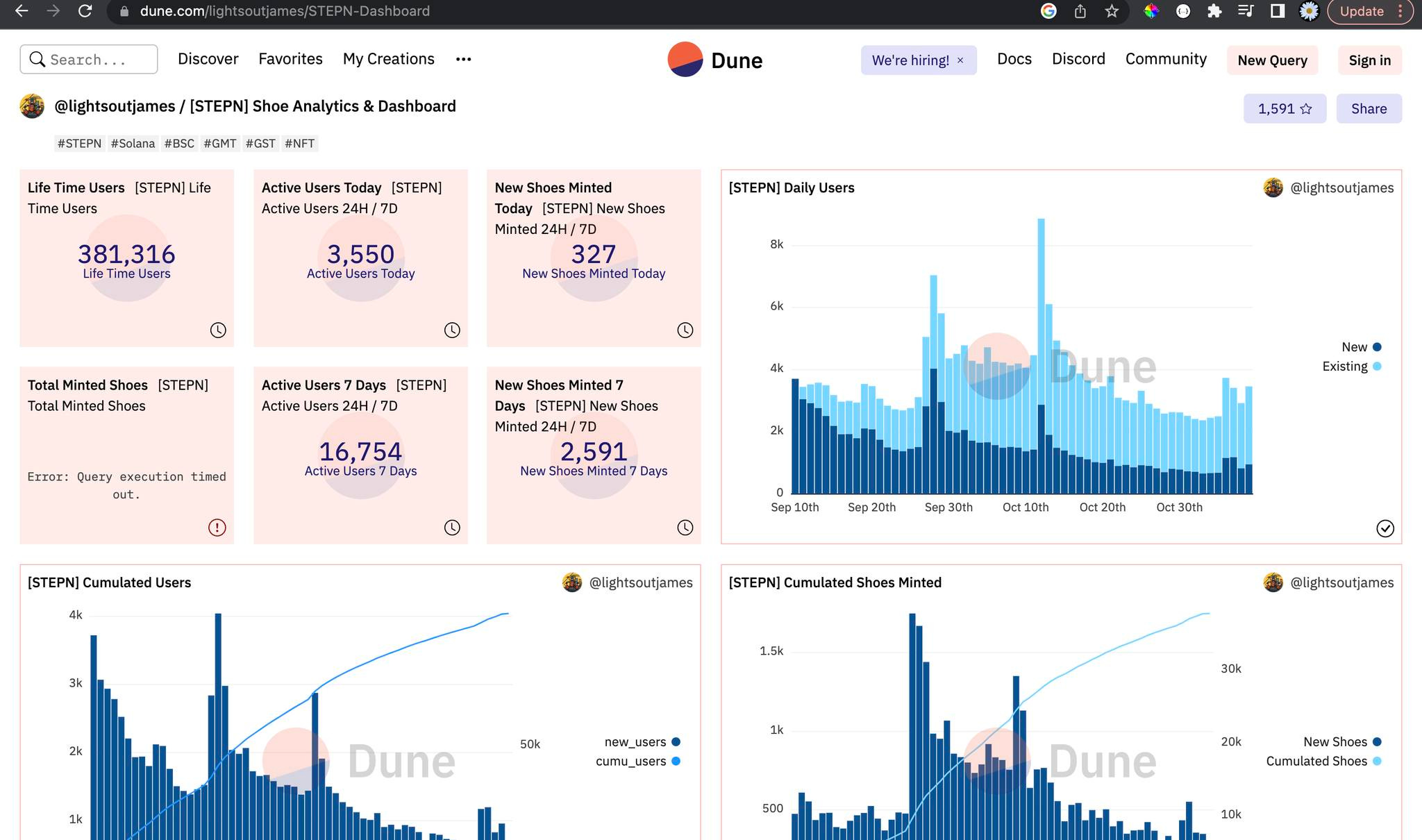Click the Update button in Chrome

pos(1370,11)
